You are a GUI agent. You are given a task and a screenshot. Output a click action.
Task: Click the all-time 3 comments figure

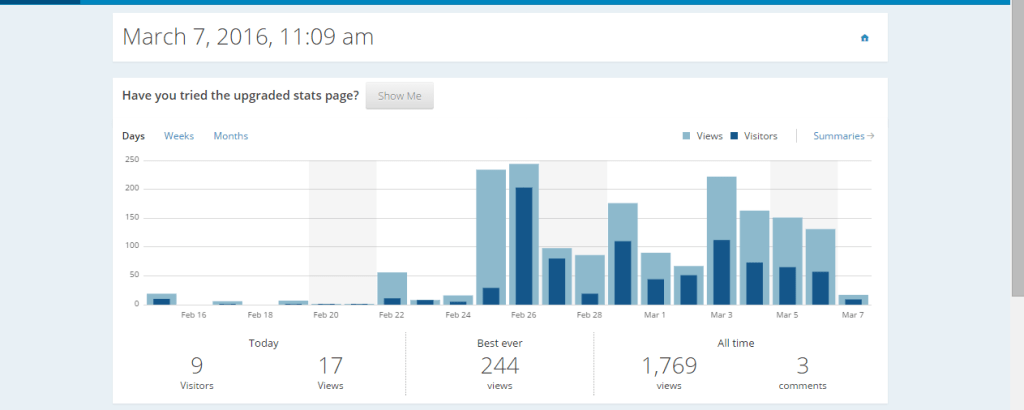pyautogui.click(x=803, y=366)
